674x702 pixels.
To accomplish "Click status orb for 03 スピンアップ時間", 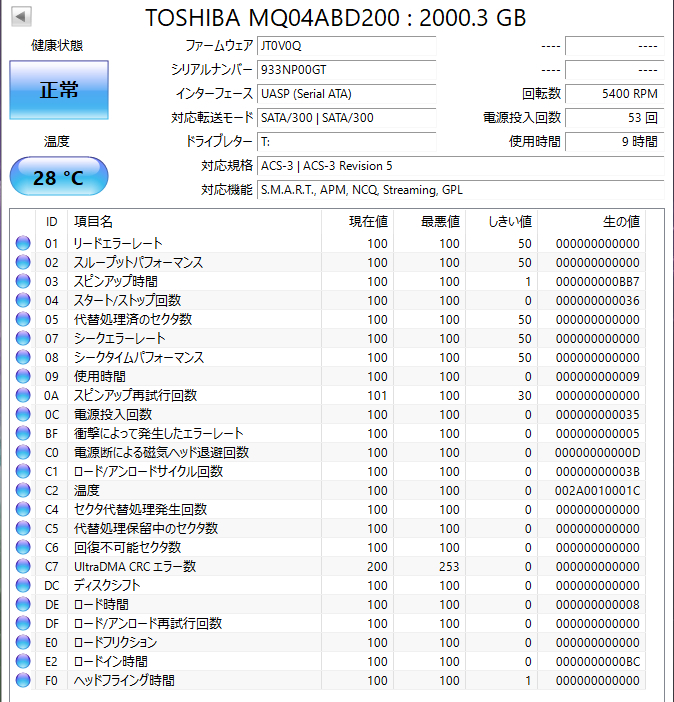I will coord(23,281).
